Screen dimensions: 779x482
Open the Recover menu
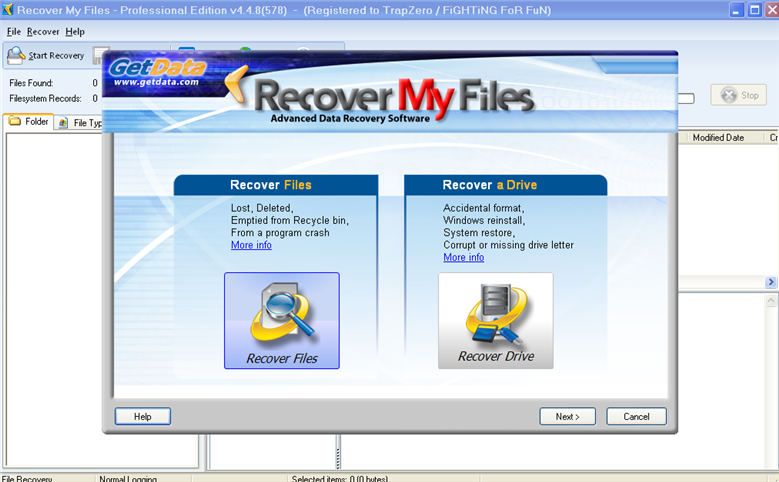click(x=43, y=32)
